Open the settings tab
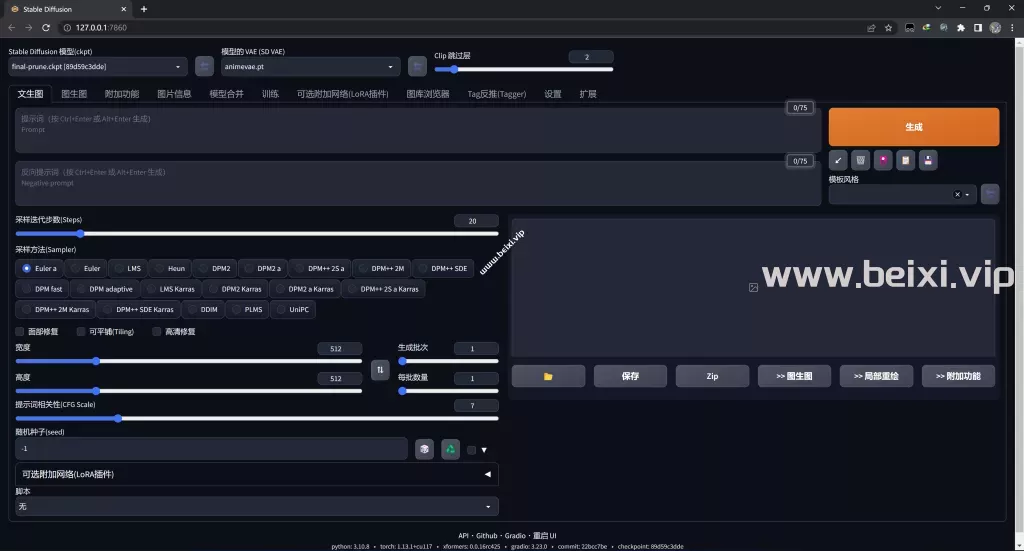 pyautogui.click(x=553, y=94)
